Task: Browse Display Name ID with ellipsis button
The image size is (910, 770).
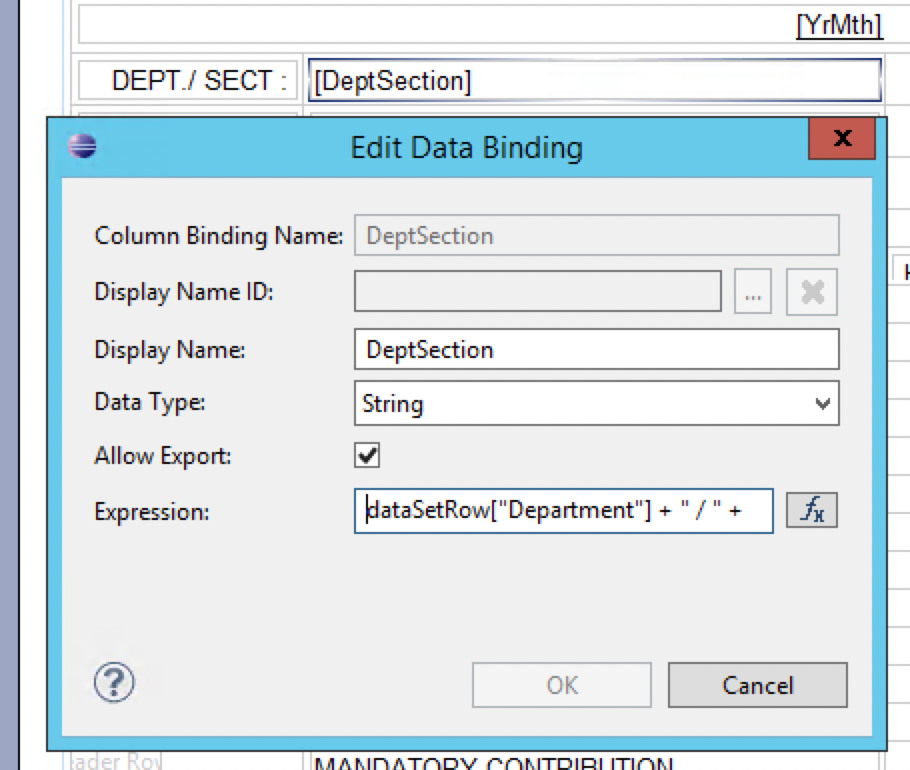Action: point(753,293)
